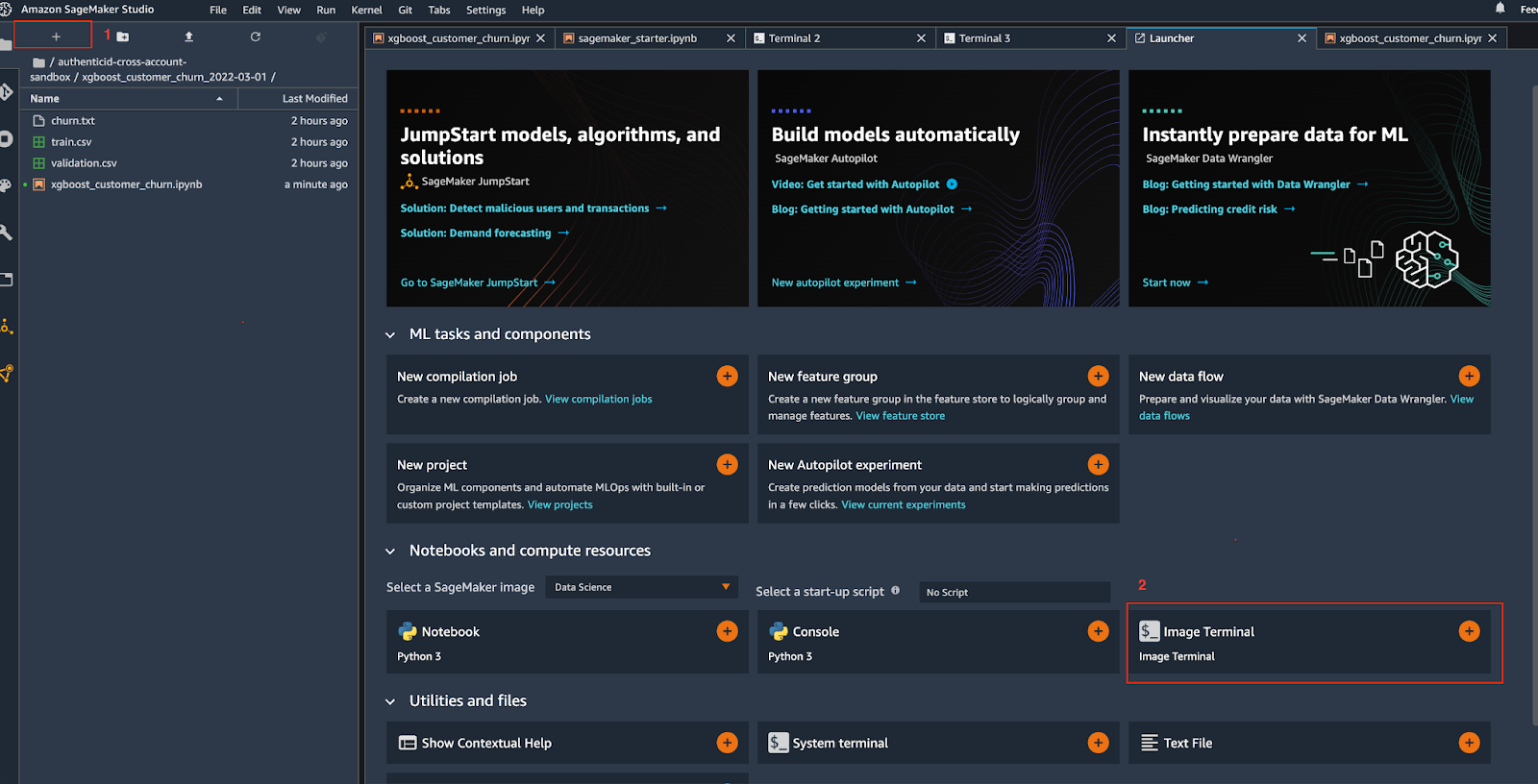
Task: Open train.csv in file browser
Action: point(71,142)
